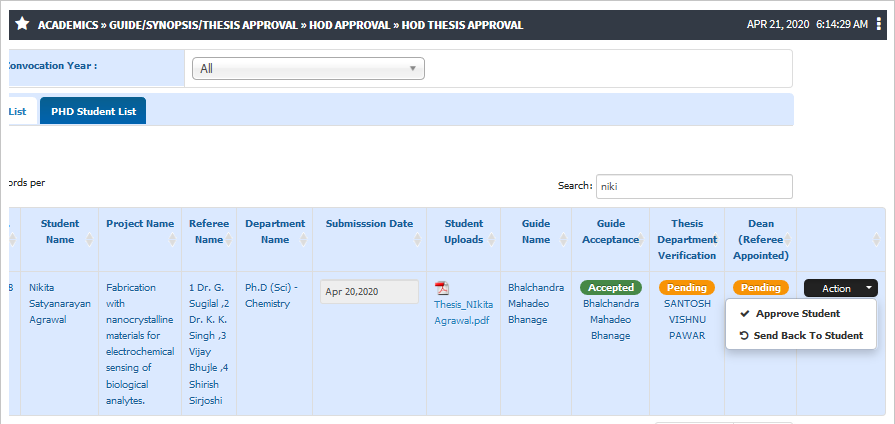Open Thesis_NIkita Agrawal.pdf link

pyautogui.click(x=463, y=312)
